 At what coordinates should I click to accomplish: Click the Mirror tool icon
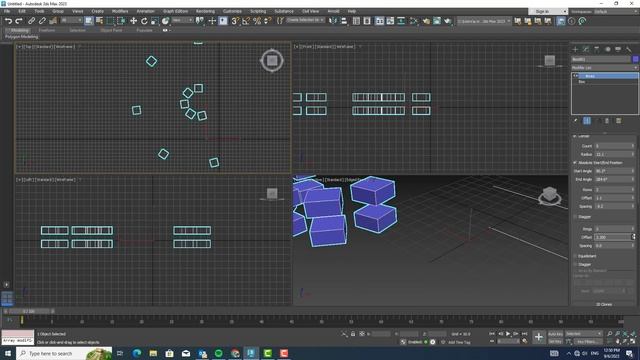coord(333,21)
